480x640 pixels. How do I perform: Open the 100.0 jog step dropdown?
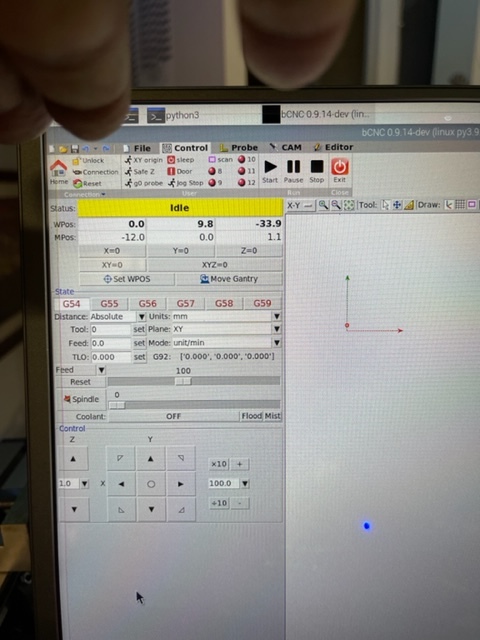[x=244, y=484]
